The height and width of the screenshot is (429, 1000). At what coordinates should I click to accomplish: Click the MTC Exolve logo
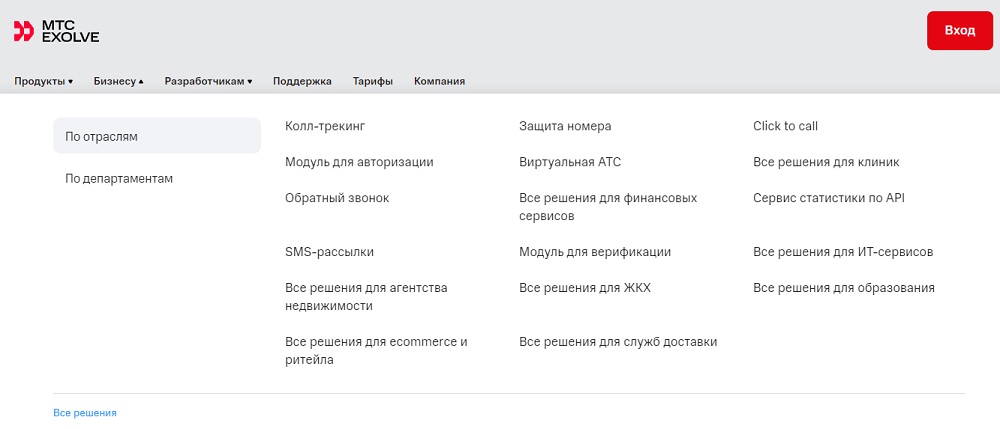coord(56,31)
